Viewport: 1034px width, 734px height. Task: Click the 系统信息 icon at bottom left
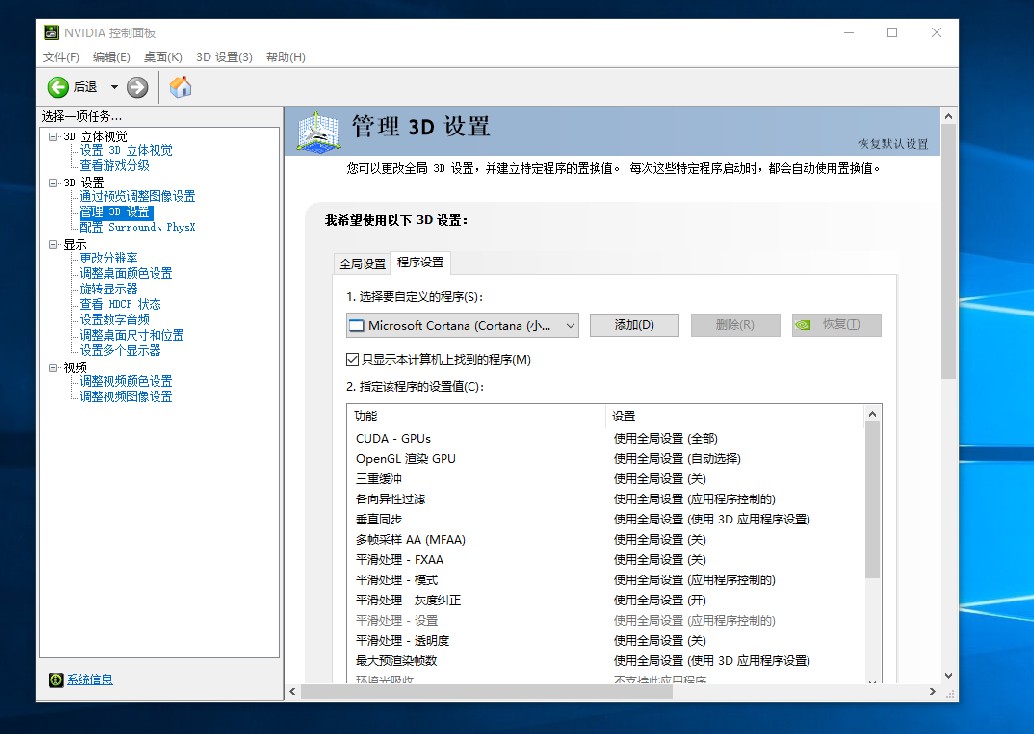point(56,680)
